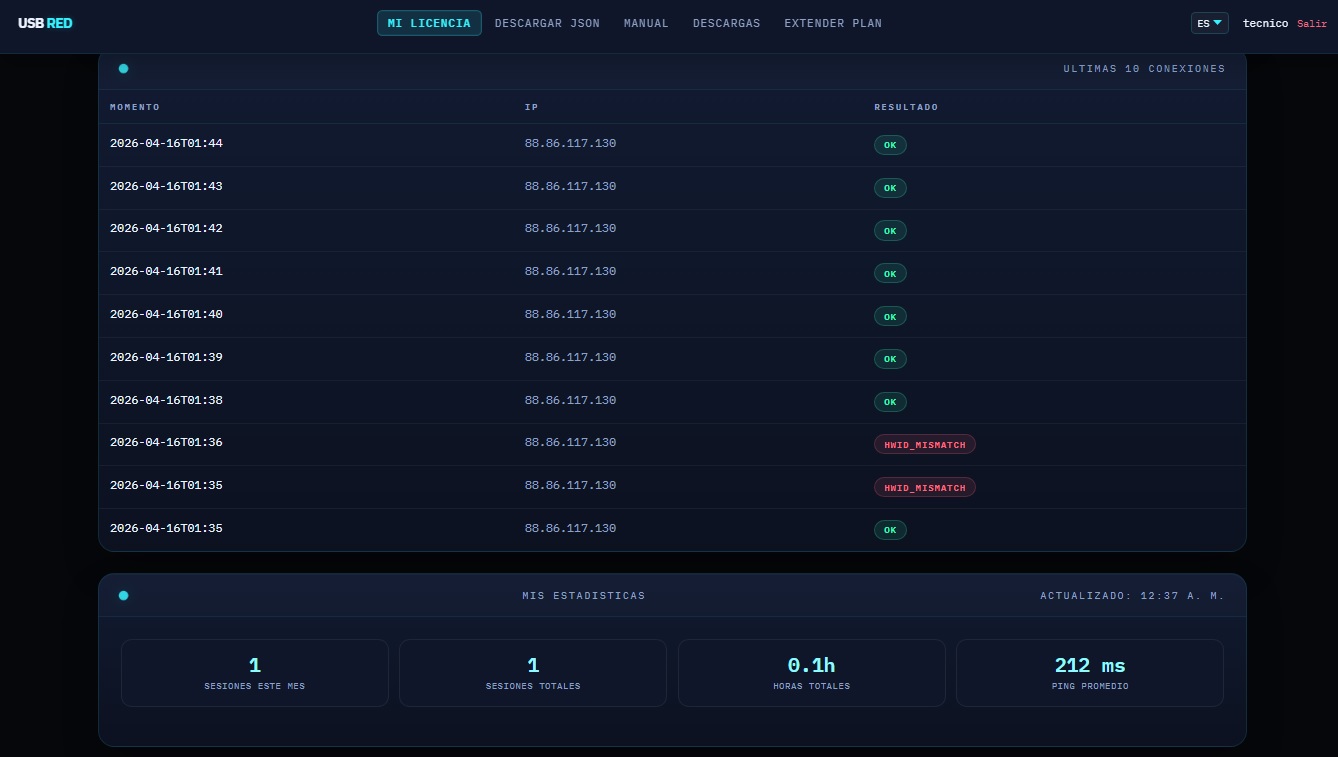Click HWID_MISMATCH badge at 01:36
Viewport: 1338px width, 757px height.
[924, 444]
